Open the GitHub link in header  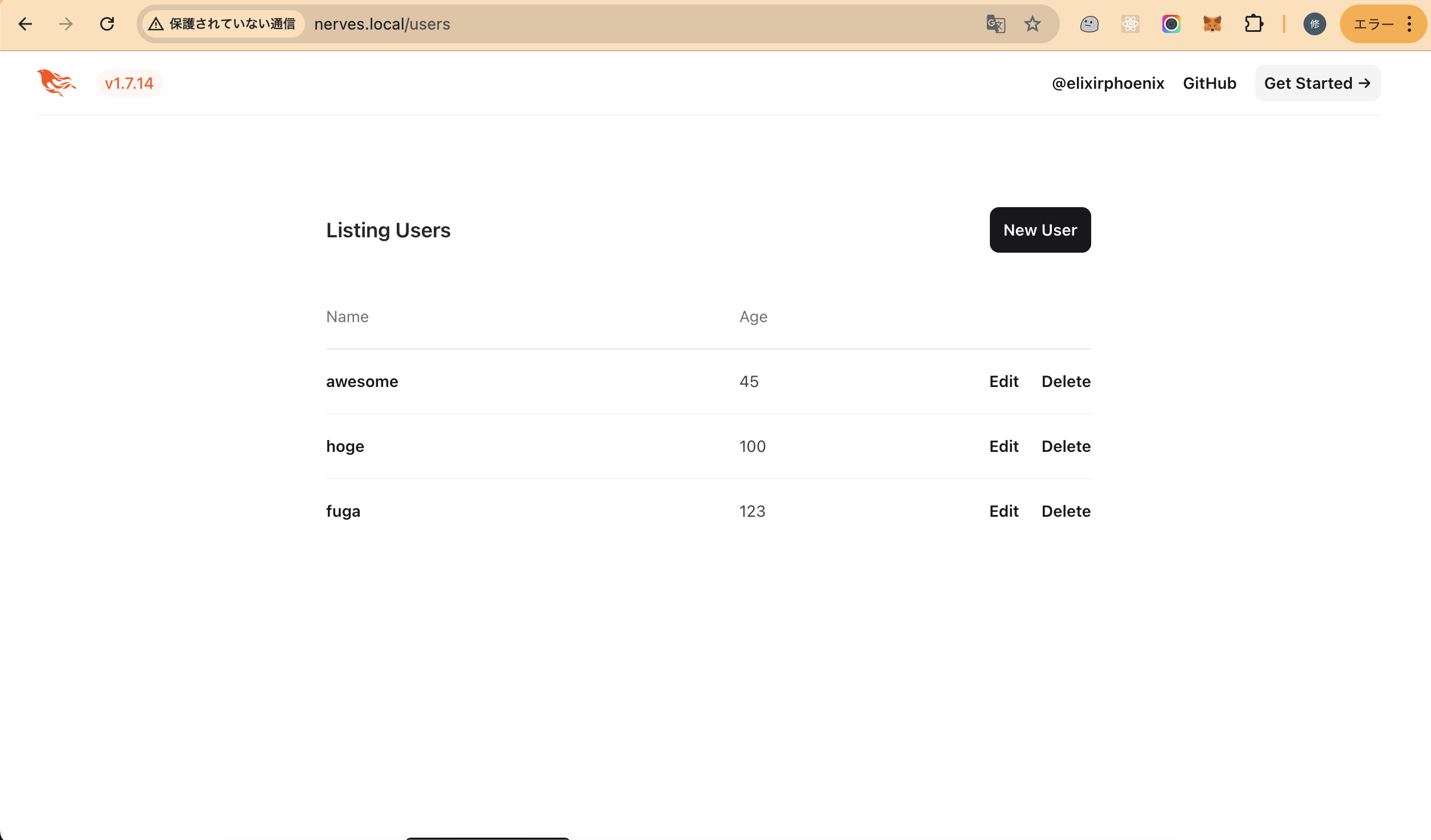pyautogui.click(x=1209, y=83)
